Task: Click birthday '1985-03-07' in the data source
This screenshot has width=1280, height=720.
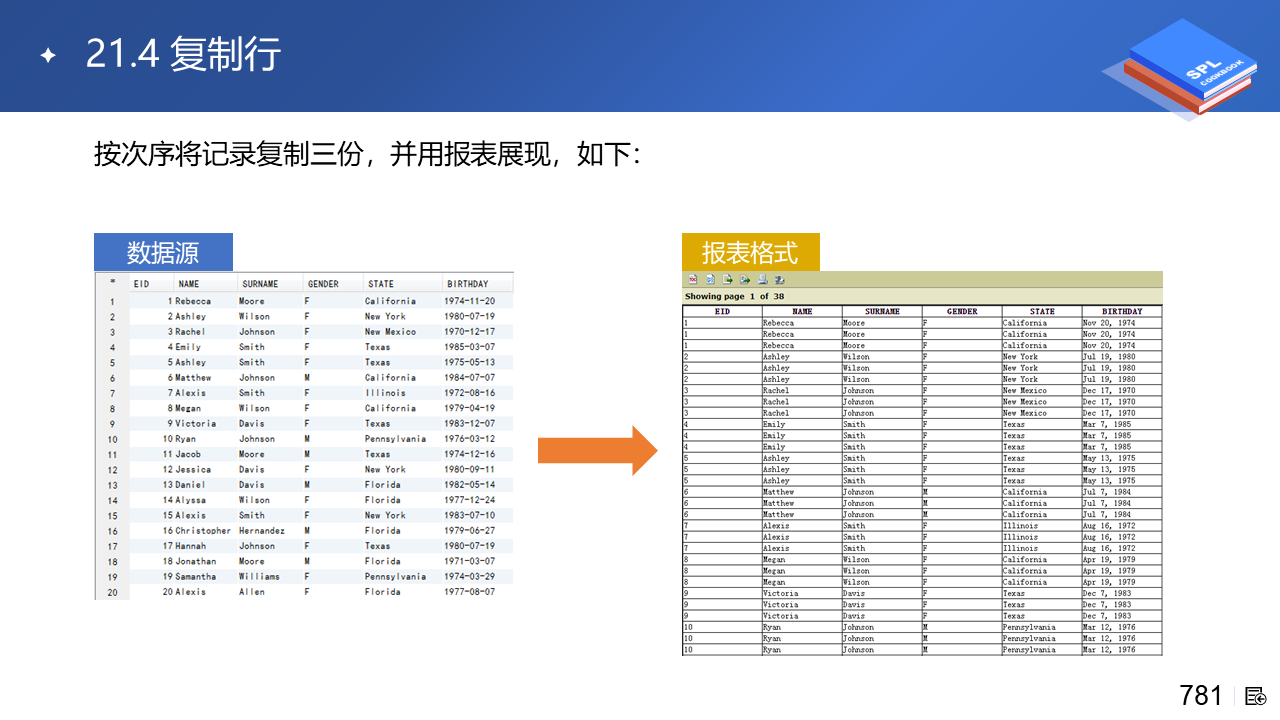Action: 470,347
